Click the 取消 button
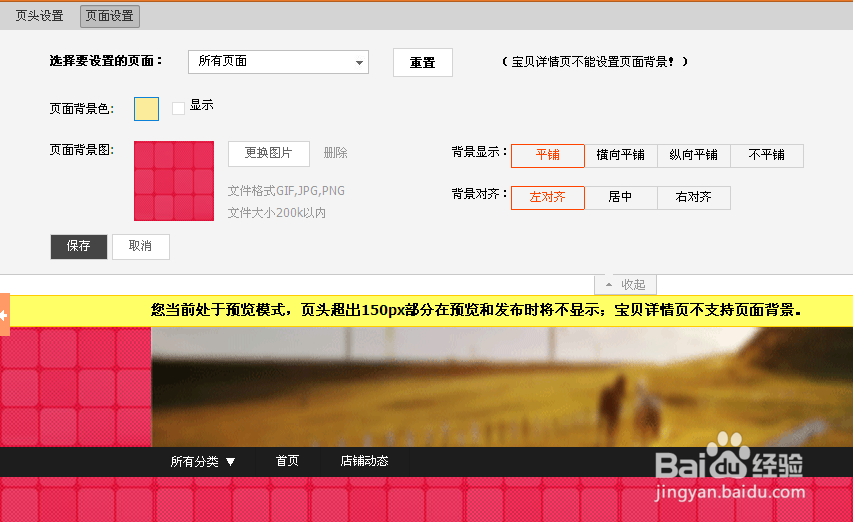The height and width of the screenshot is (522, 853). tap(141, 247)
